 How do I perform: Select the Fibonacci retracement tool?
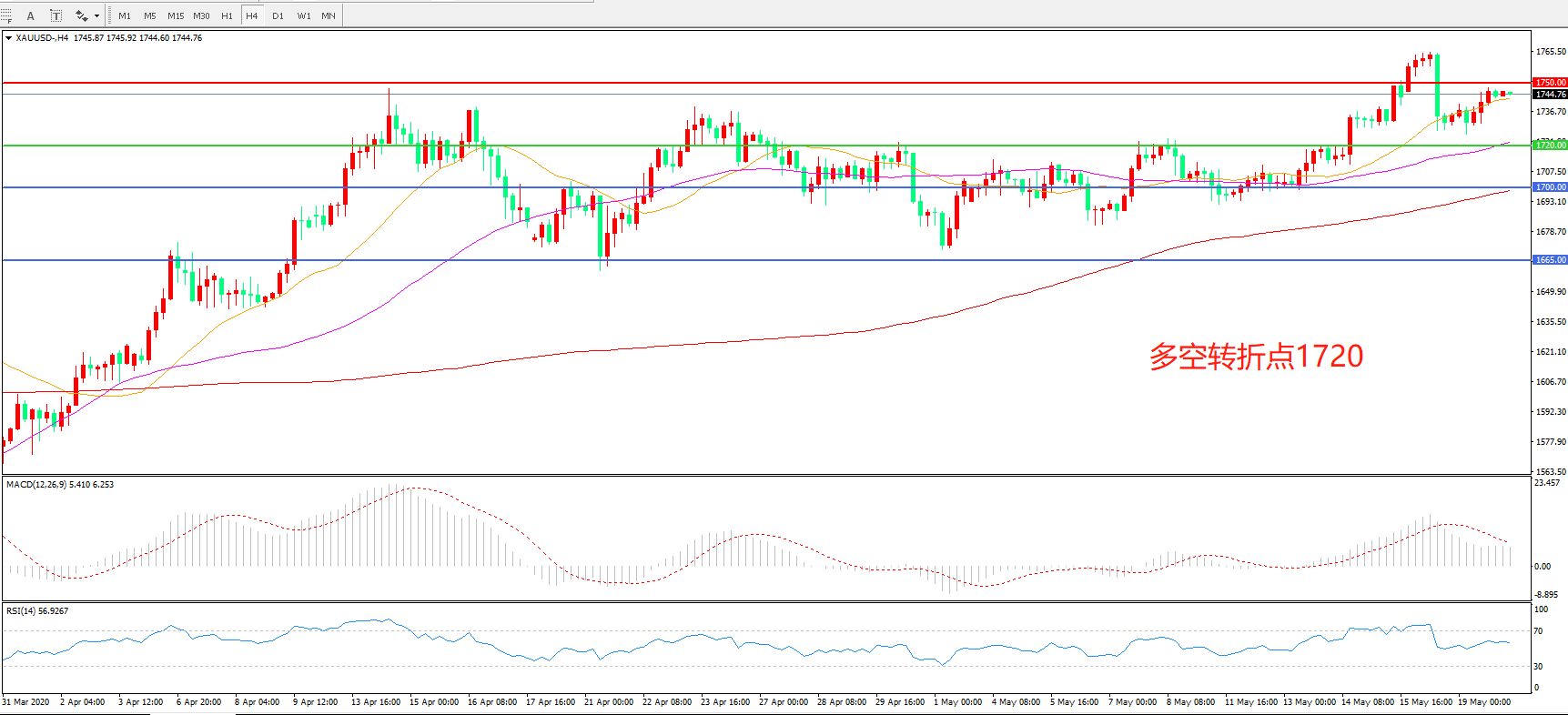(7, 15)
